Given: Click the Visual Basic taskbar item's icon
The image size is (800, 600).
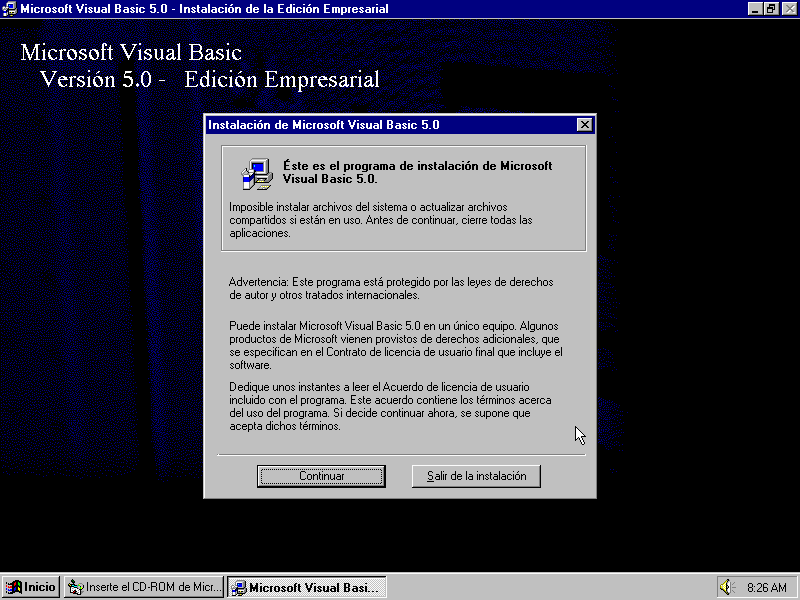Looking at the screenshot, I should (239, 587).
